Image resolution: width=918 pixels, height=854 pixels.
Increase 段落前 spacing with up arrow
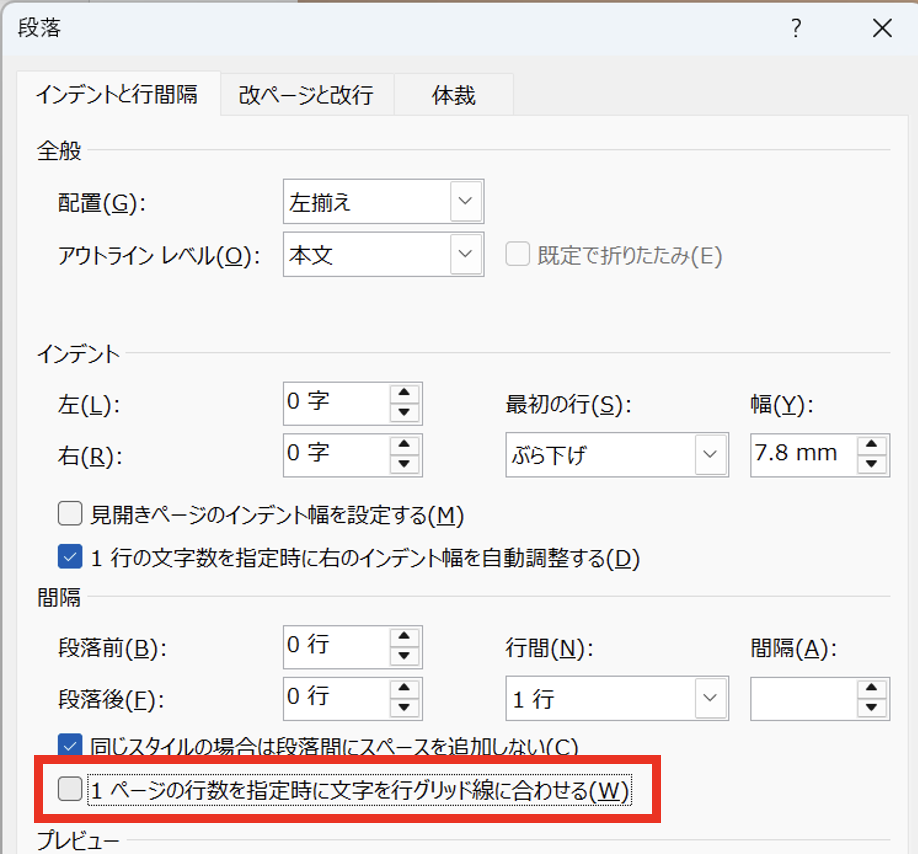404,637
